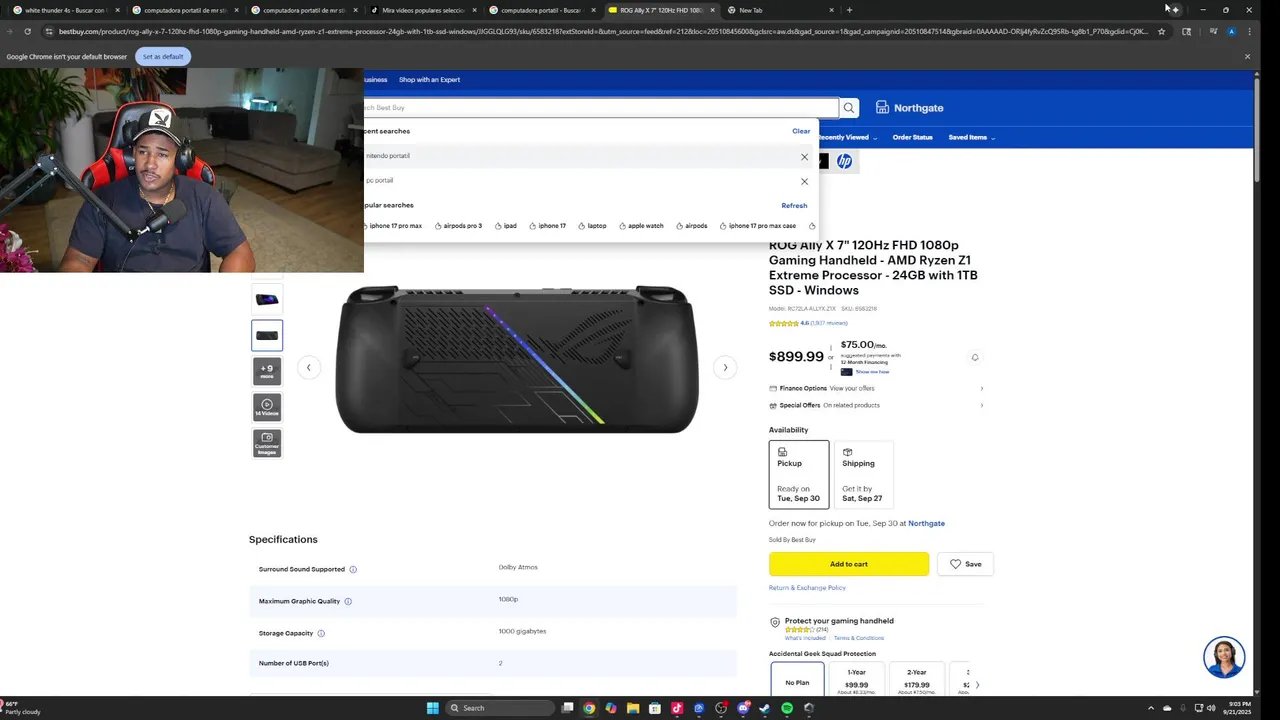Expand the Recently Viewed dropdown
Screen dimensions: 1280x720
click(x=847, y=137)
